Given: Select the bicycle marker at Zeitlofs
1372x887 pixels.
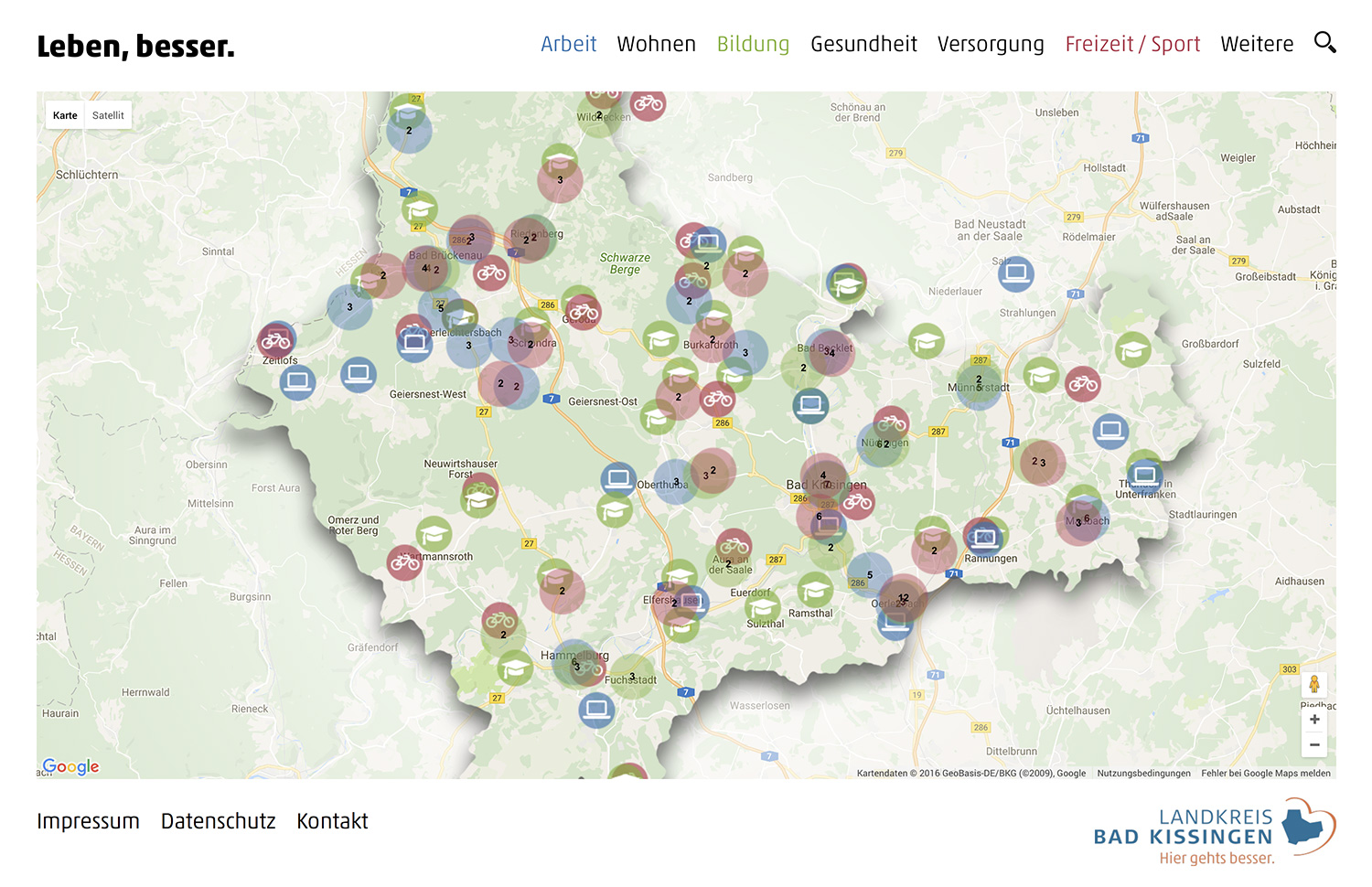Looking at the screenshot, I should click(x=275, y=342).
